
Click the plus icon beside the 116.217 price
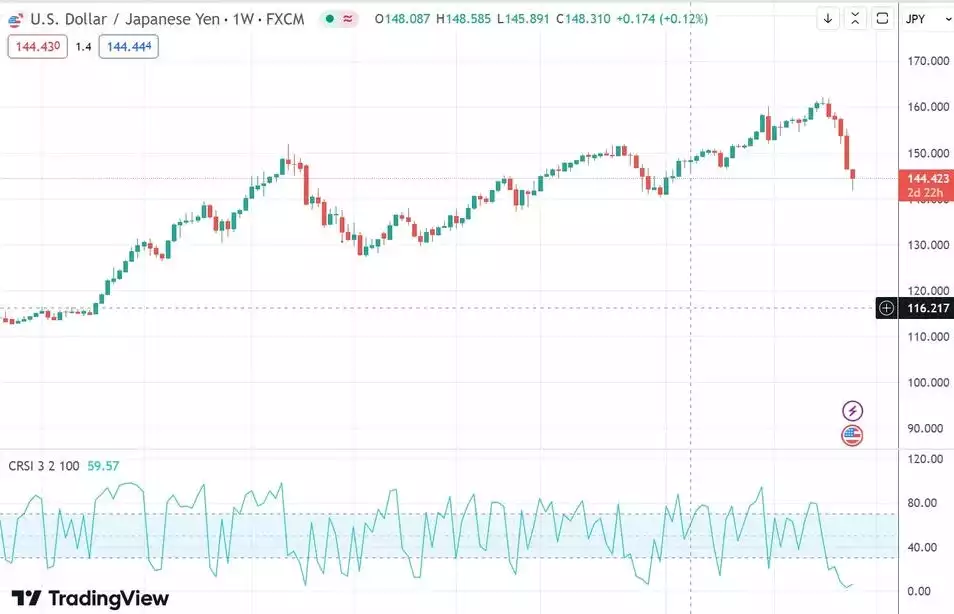coord(886,308)
